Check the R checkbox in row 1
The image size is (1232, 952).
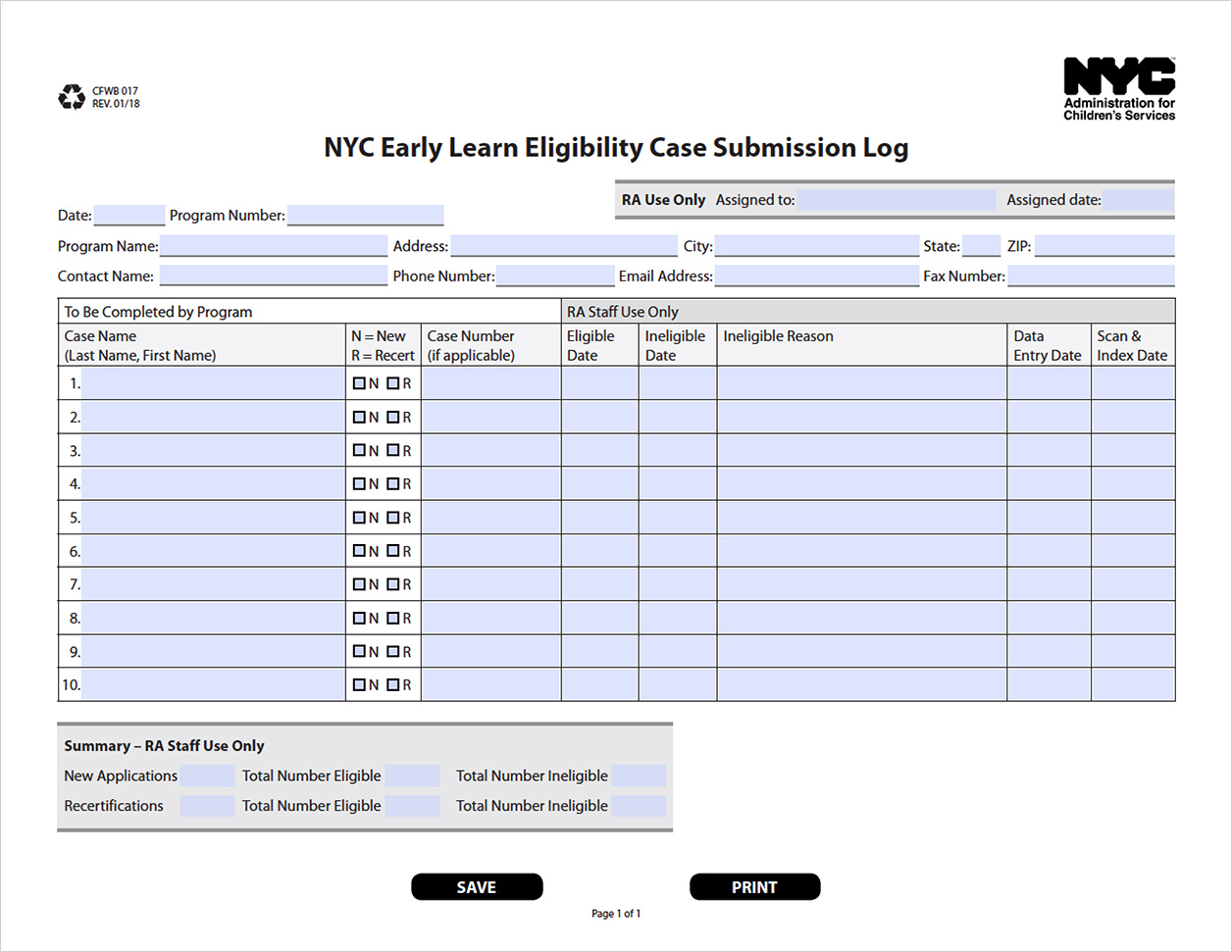[x=392, y=383]
